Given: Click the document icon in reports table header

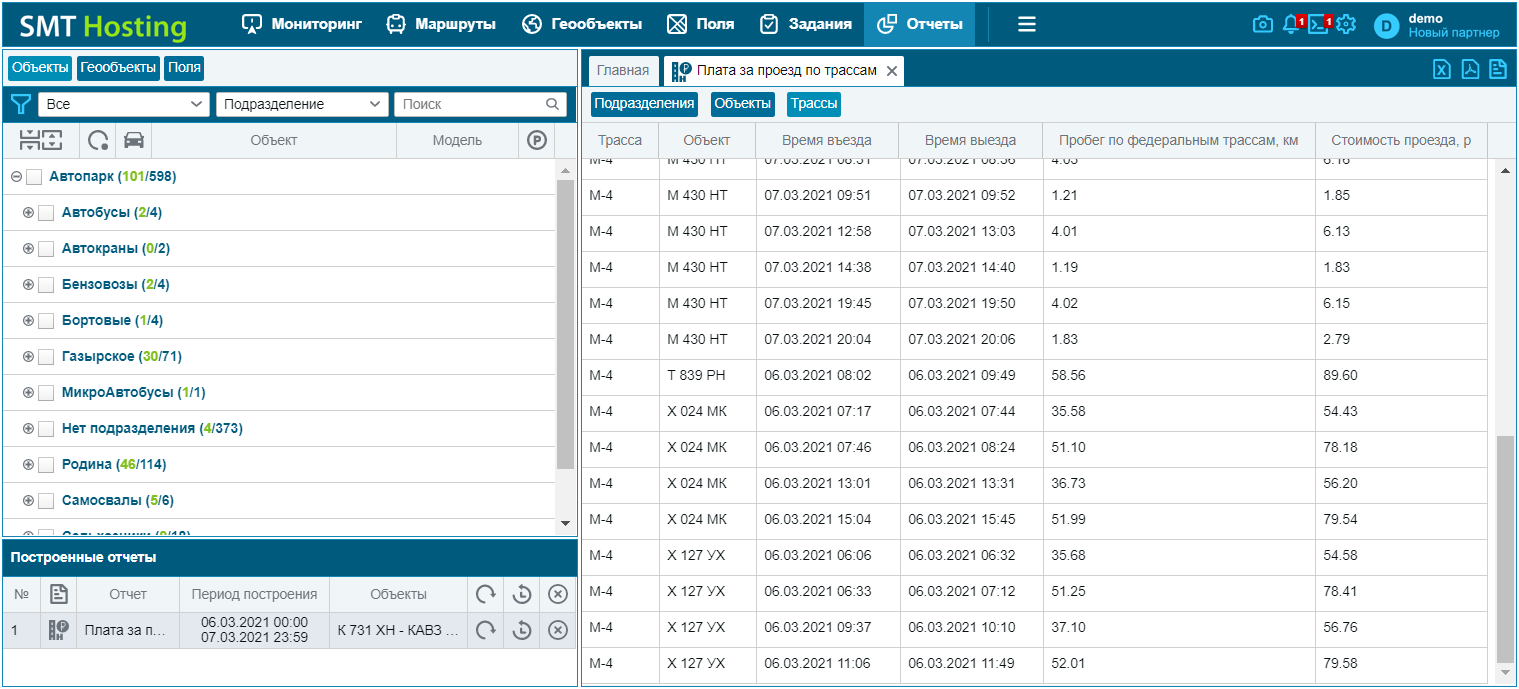Looking at the screenshot, I should [59, 594].
